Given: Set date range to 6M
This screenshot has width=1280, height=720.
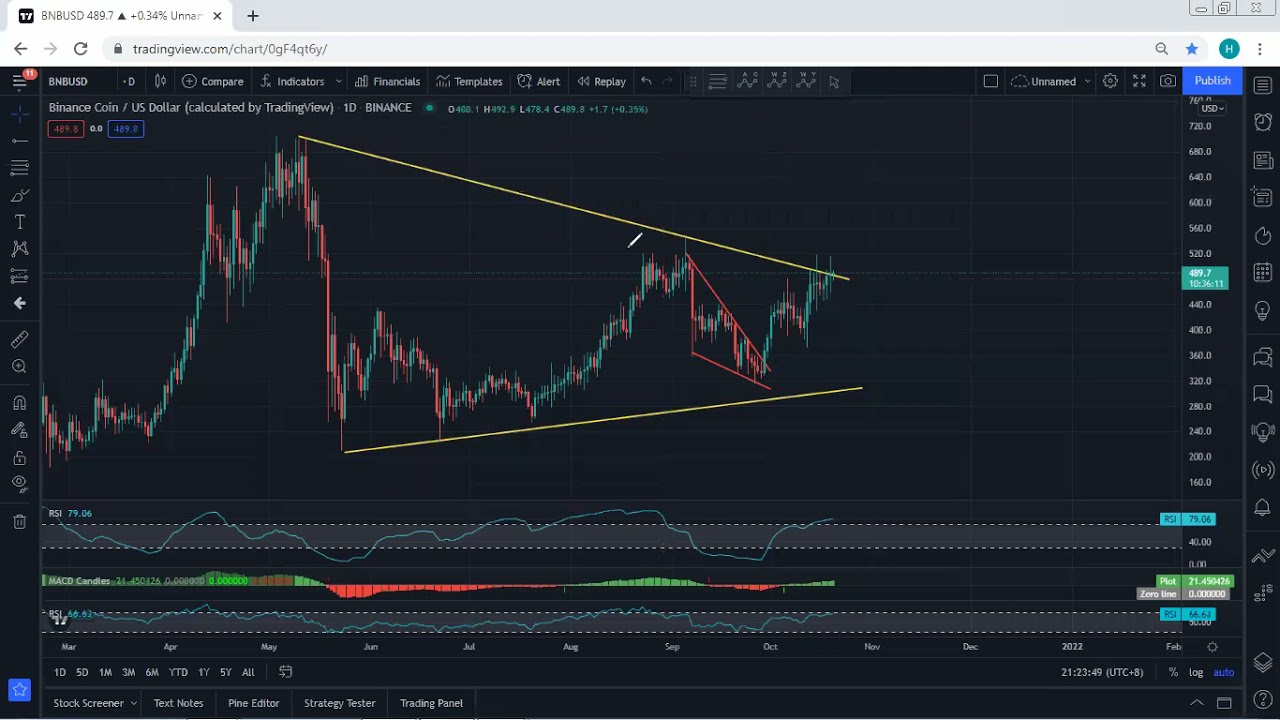Looking at the screenshot, I should pos(152,672).
